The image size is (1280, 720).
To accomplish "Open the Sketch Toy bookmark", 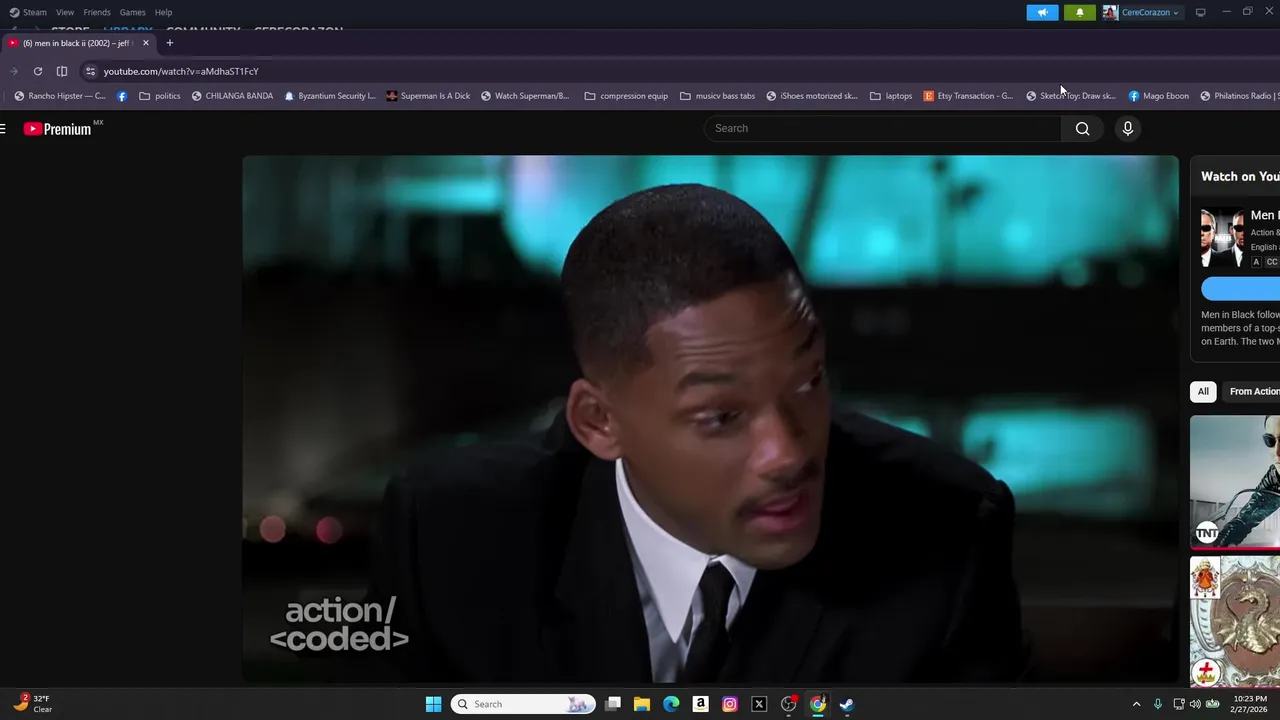I will (x=1071, y=96).
